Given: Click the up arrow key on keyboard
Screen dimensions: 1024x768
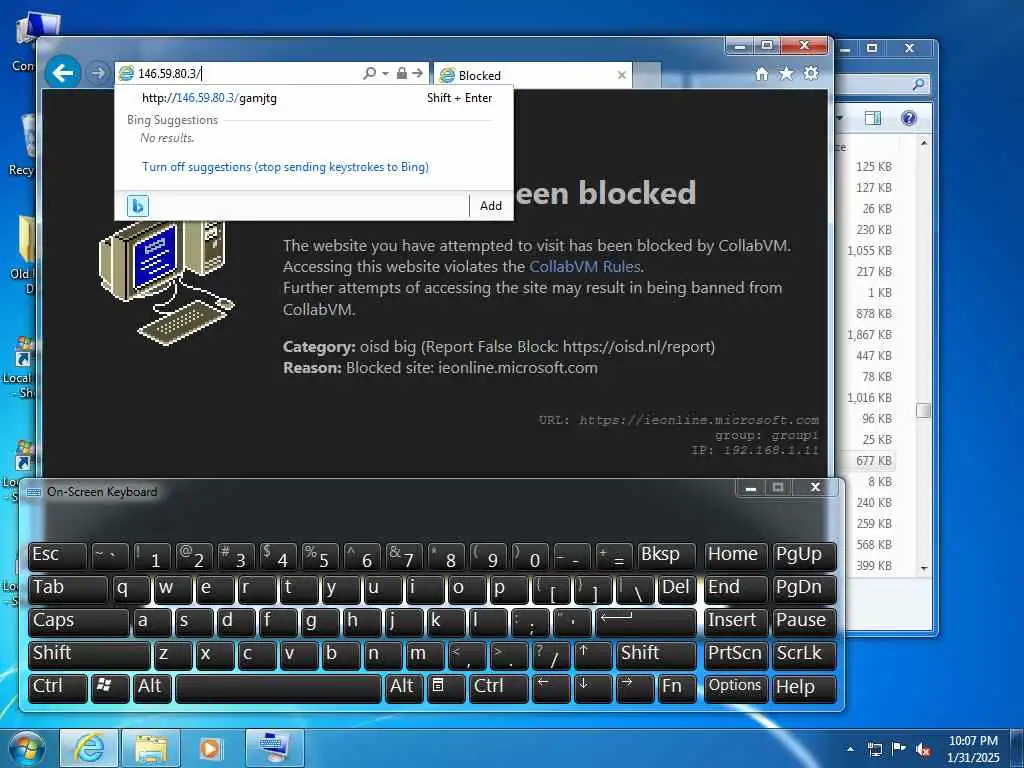Looking at the screenshot, I should 593,654.
